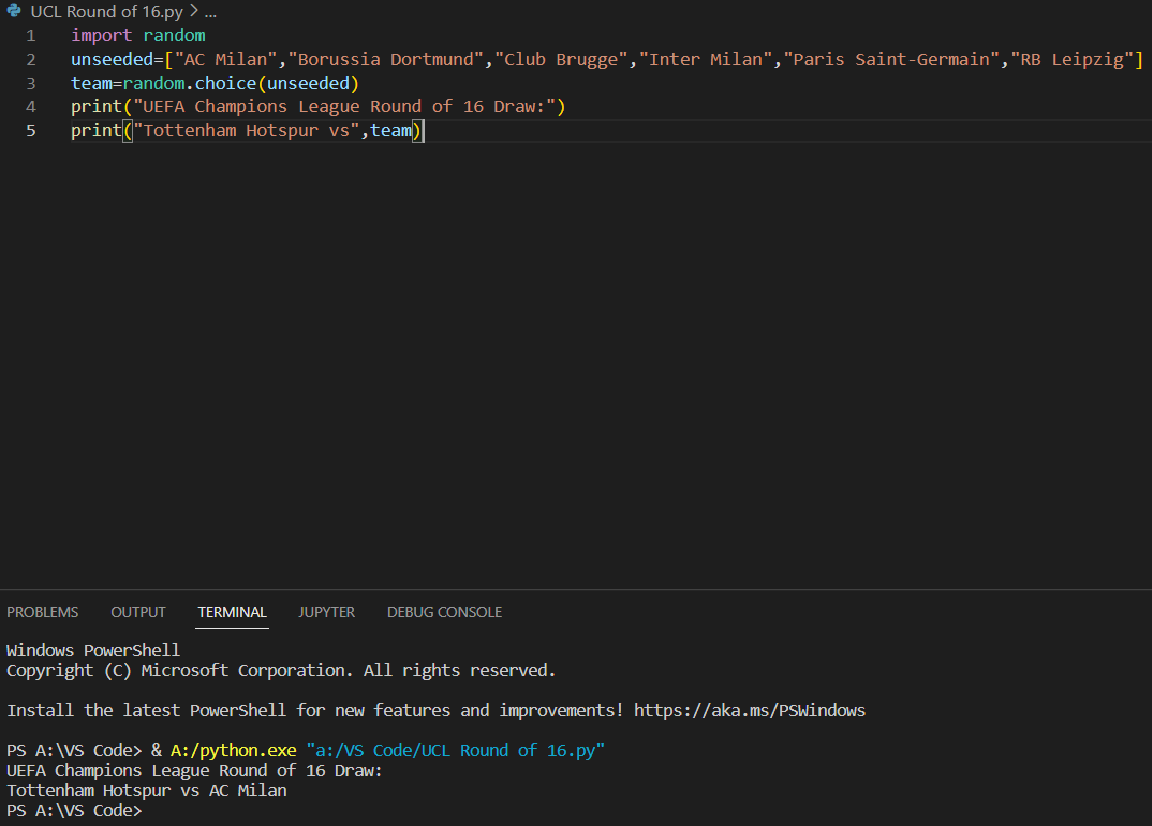Screen dimensions: 1152x826
Task: Click the "Tottenham Hotspur vs" string in the editor
Action: pyautogui.click(x=246, y=131)
